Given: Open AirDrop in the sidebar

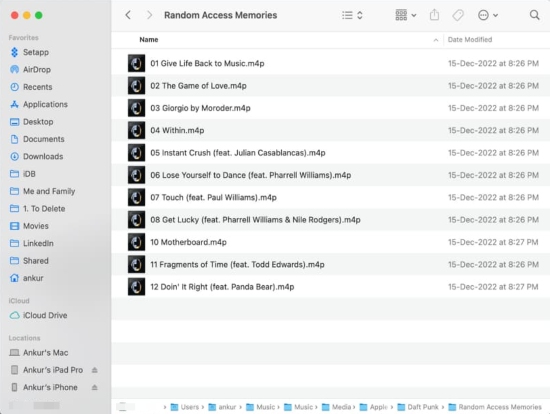Looking at the screenshot, I should [x=30, y=69].
